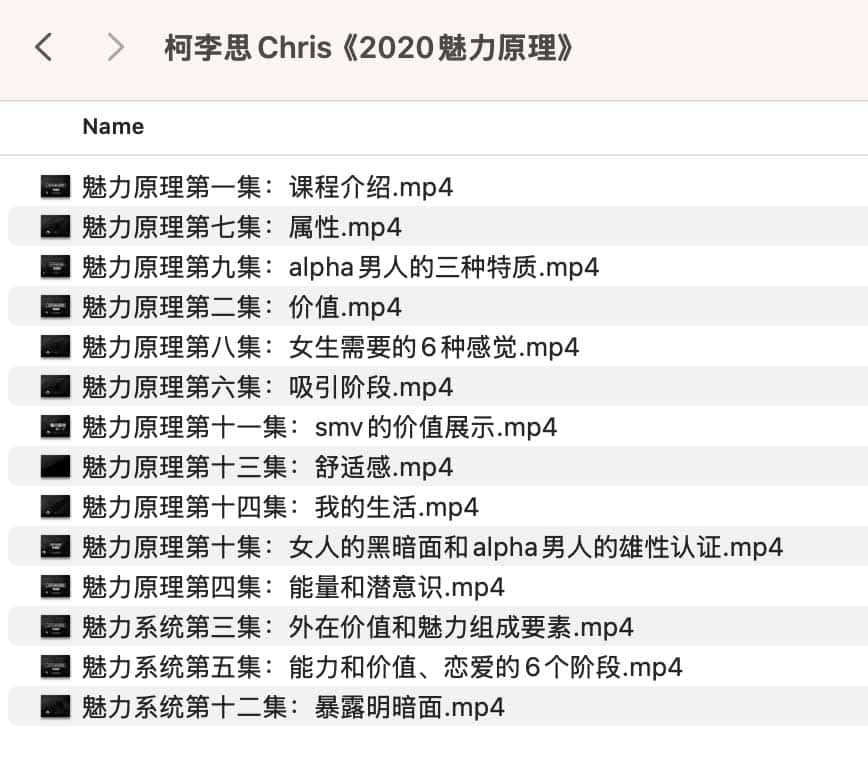868x758 pixels.
Task: Select 第十集：女人的黑暗面和alpha男人的雄性认证.mp4
Action: [432, 547]
